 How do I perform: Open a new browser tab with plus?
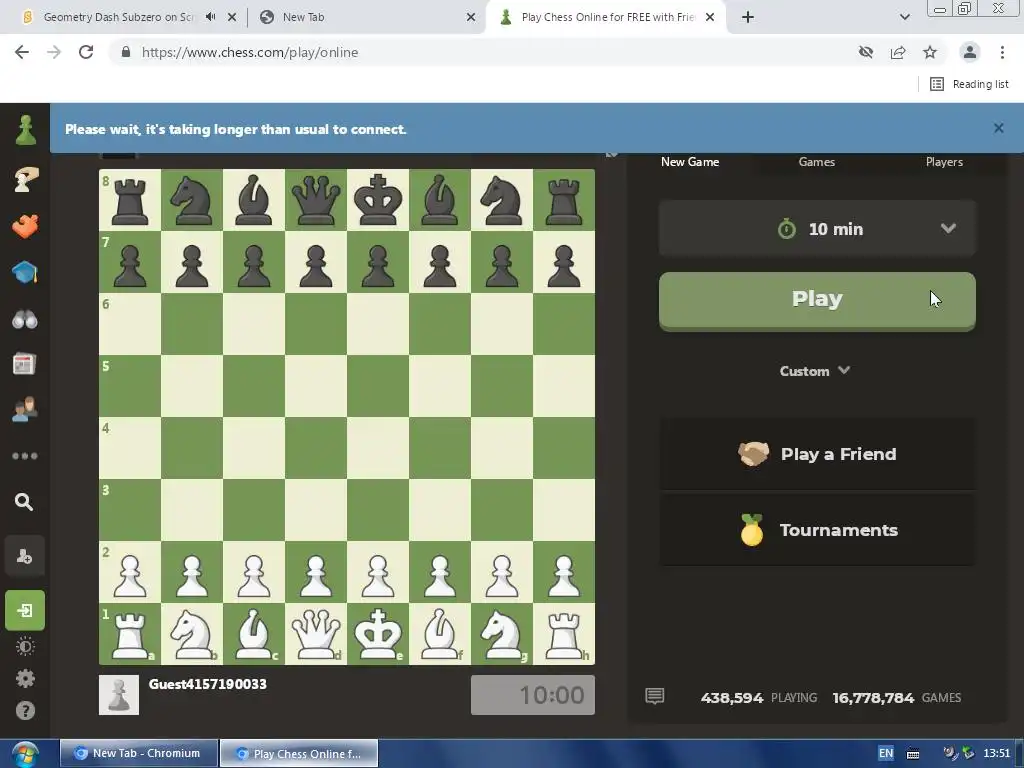(748, 18)
